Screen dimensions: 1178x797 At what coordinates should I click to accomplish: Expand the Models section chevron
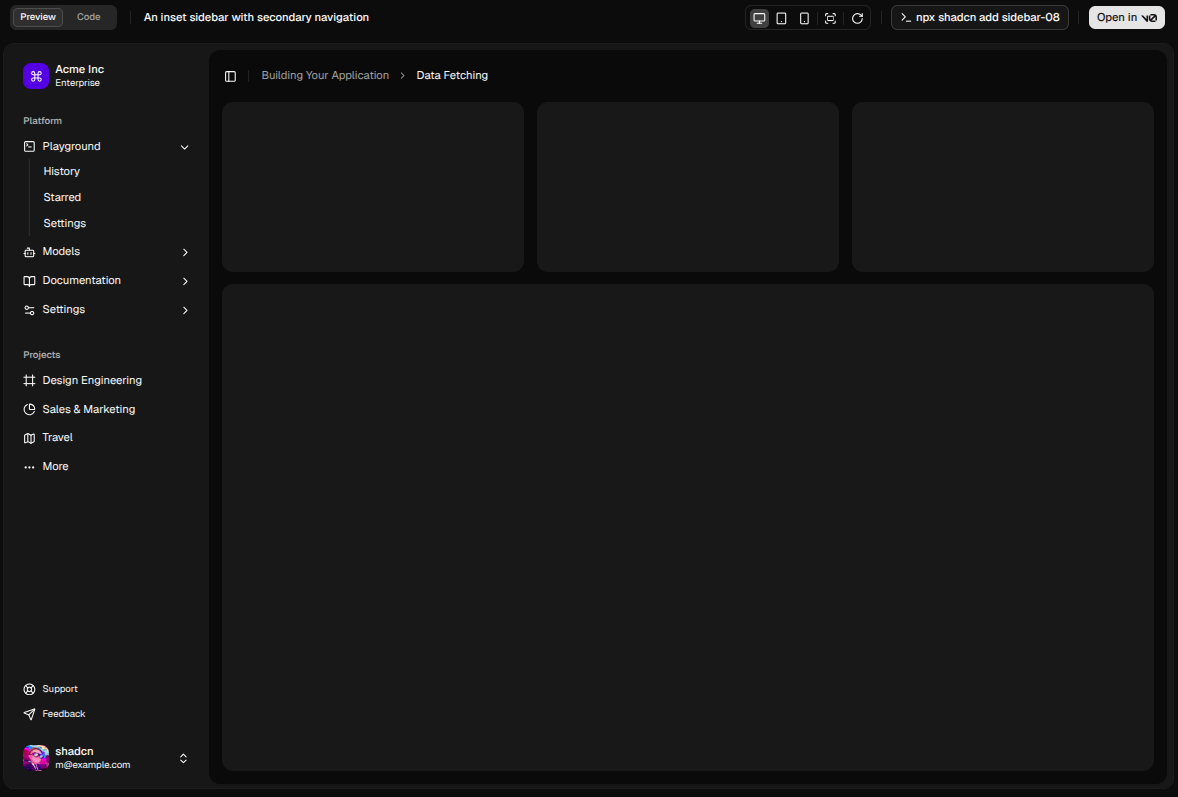tap(184, 252)
